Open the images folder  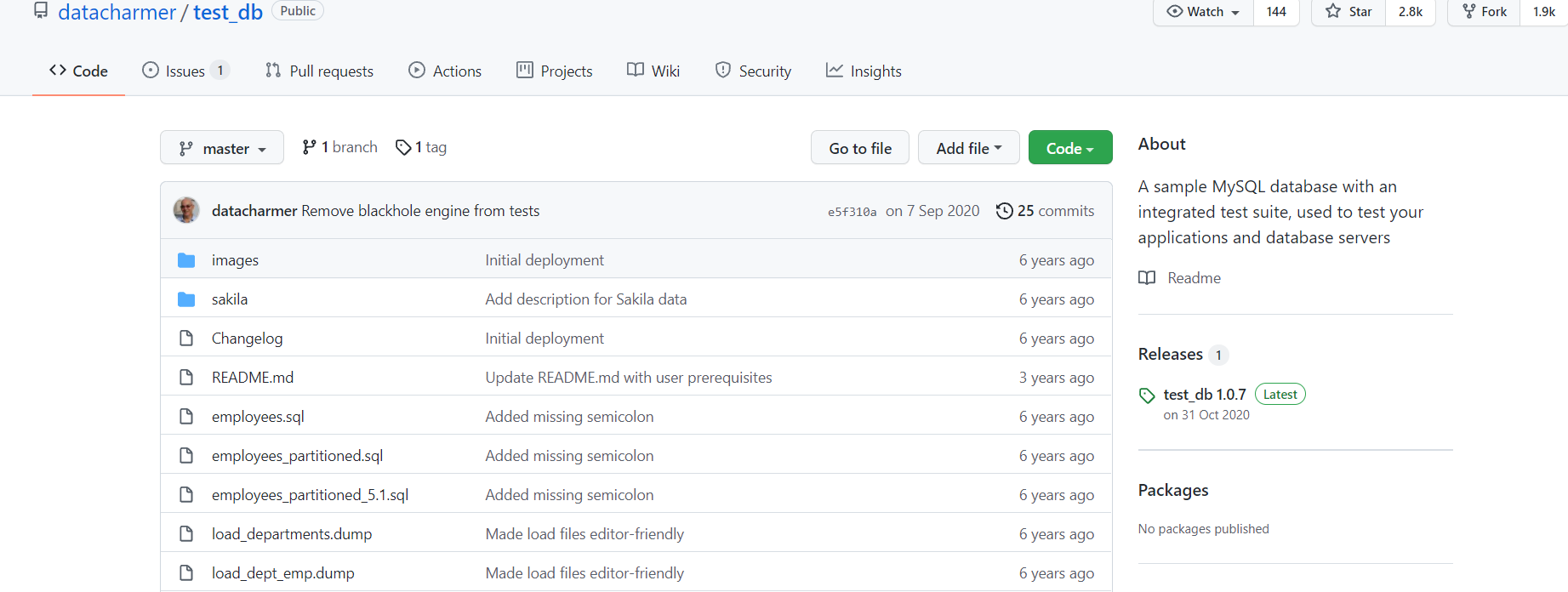[235, 260]
